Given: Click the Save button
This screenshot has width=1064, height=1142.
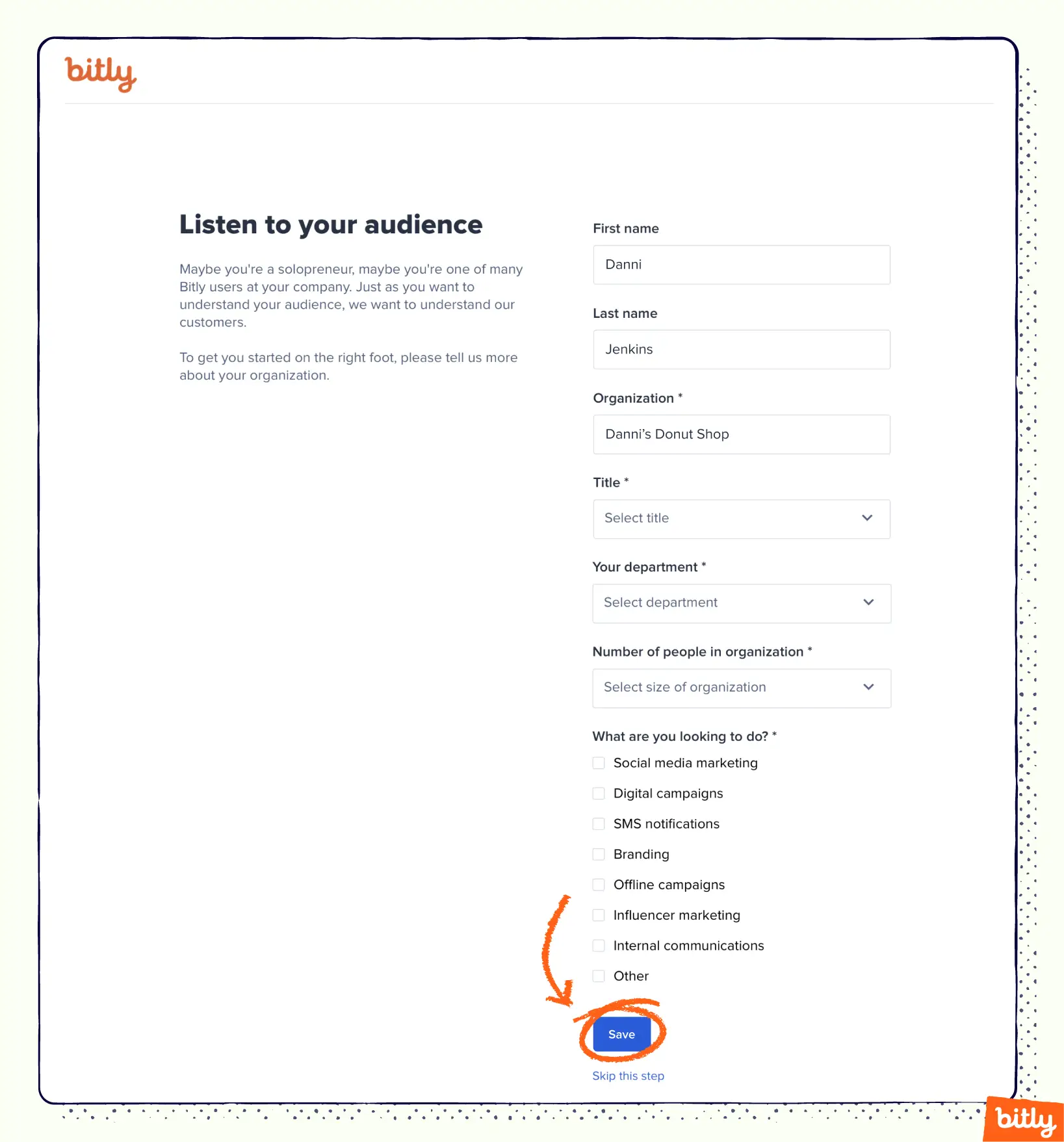Looking at the screenshot, I should pyautogui.click(x=621, y=1033).
